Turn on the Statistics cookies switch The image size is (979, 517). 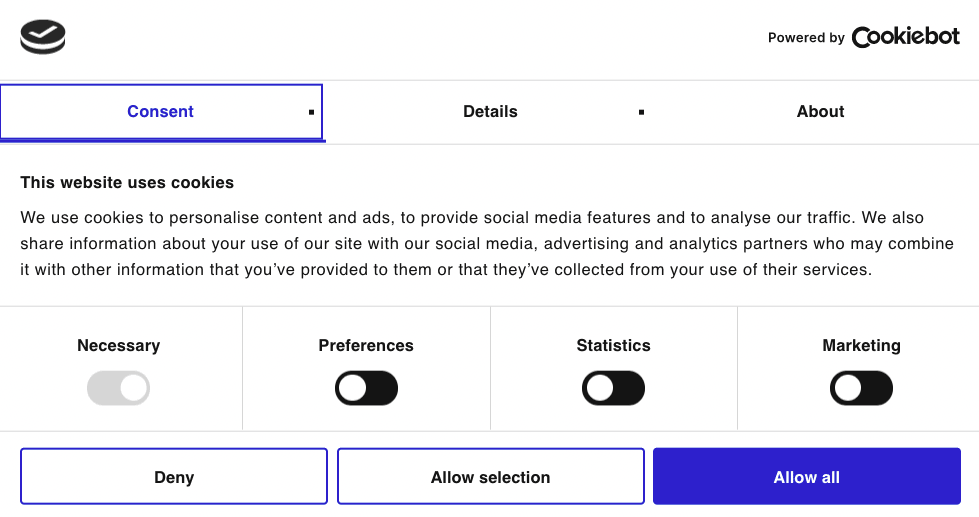pos(613,388)
